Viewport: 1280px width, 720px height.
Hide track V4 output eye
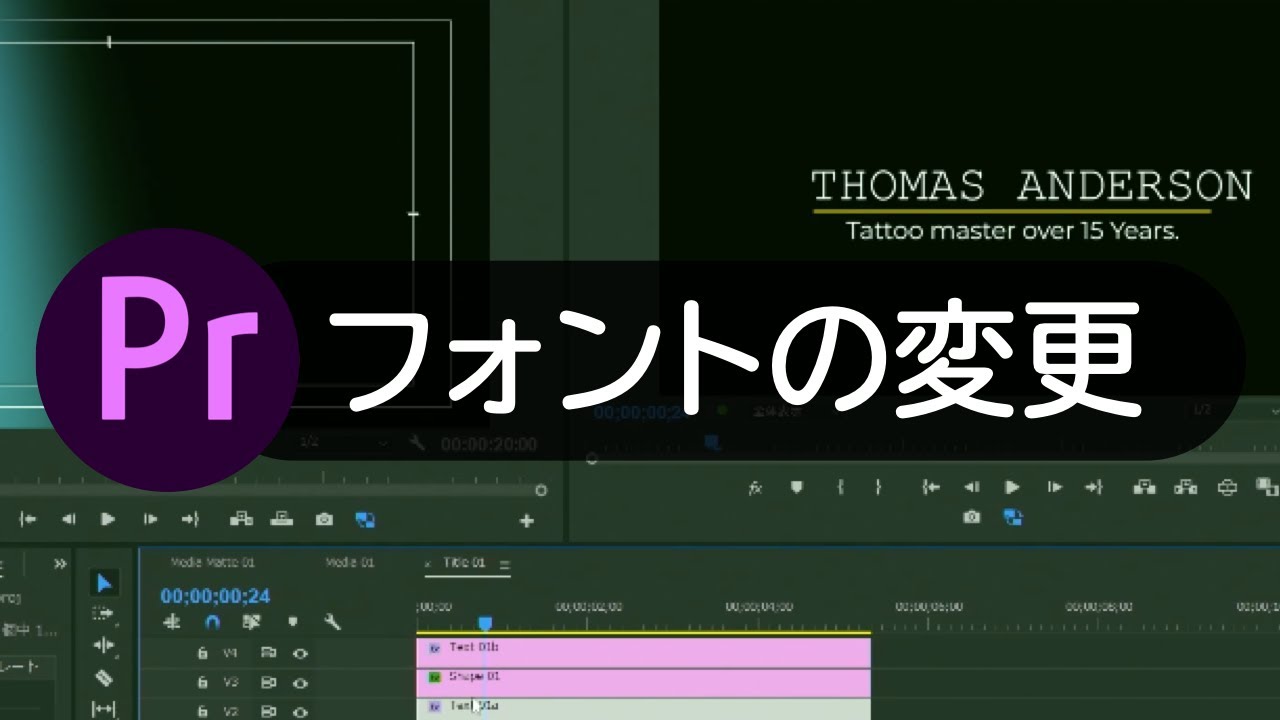click(299, 653)
